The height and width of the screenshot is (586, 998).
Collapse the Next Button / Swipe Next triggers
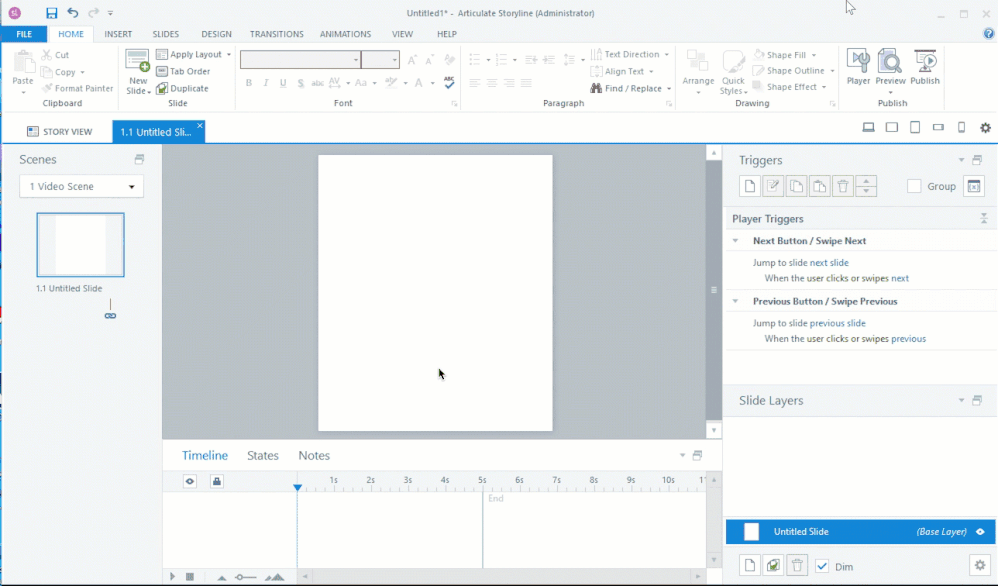point(736,241)
